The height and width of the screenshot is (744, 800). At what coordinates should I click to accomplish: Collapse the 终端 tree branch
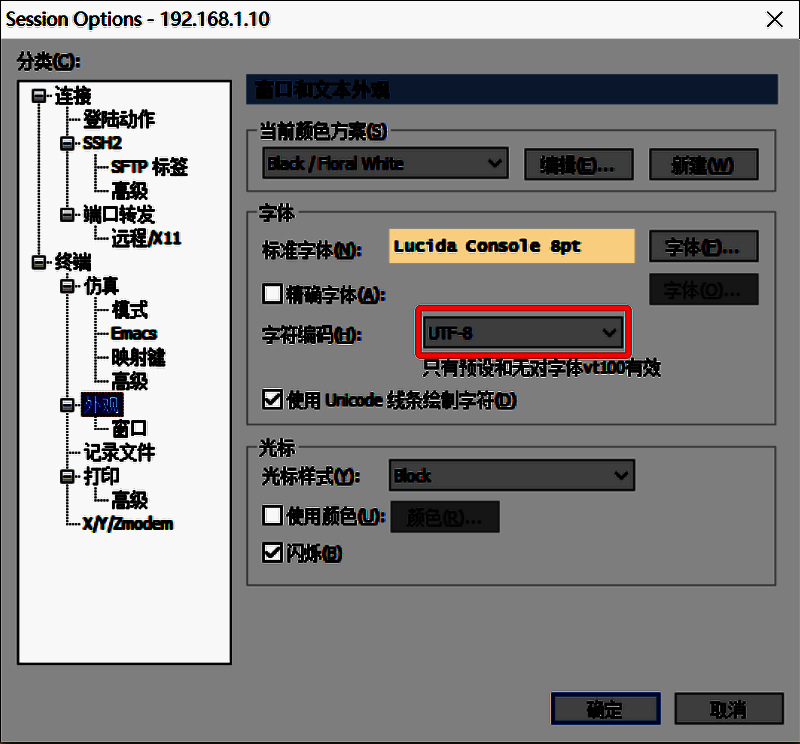click(41, 262)
